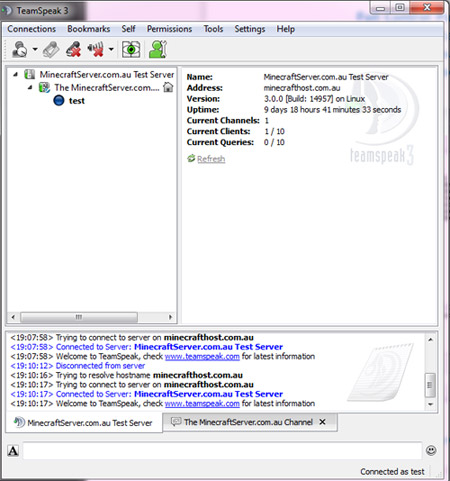Switch to MinecraftServer.com.au Test Server chat tab

pyautogui.click(x=84, y=423)
